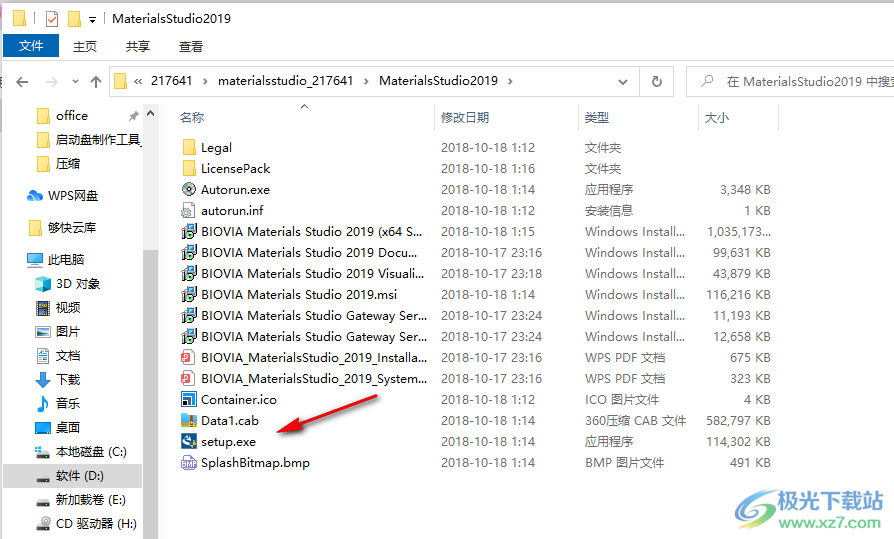This screenshot has width=894, height=539.
Task: Select the Autorun.exe disc icon
Action: [189, 189]
